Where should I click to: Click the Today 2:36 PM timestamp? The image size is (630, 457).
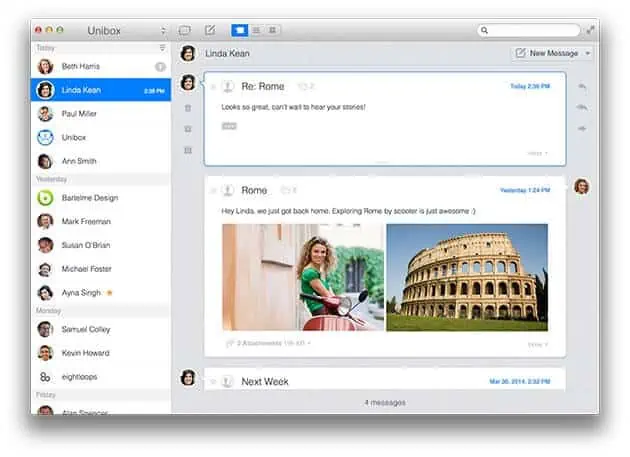click(x=530, y=86)
